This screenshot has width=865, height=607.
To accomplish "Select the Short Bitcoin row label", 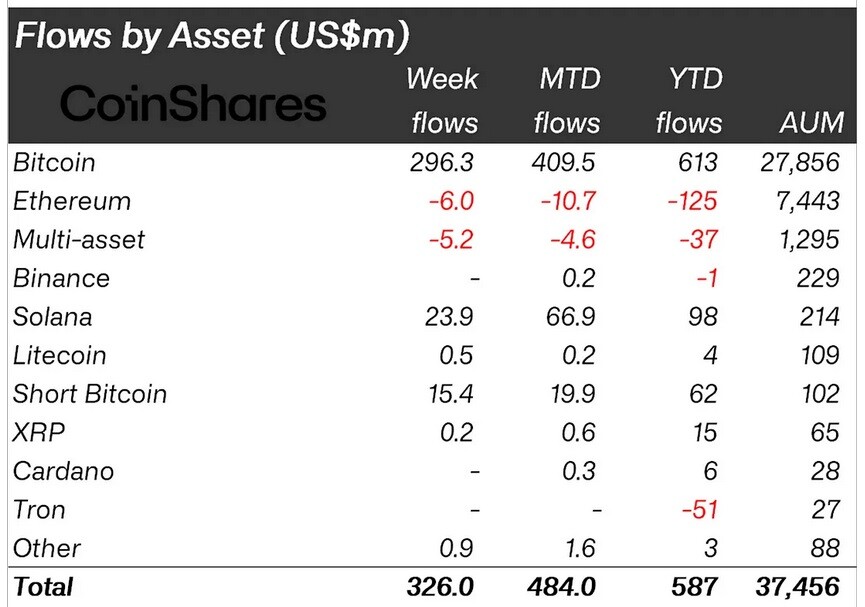I will pyautogui.click(x=89, y=395).
